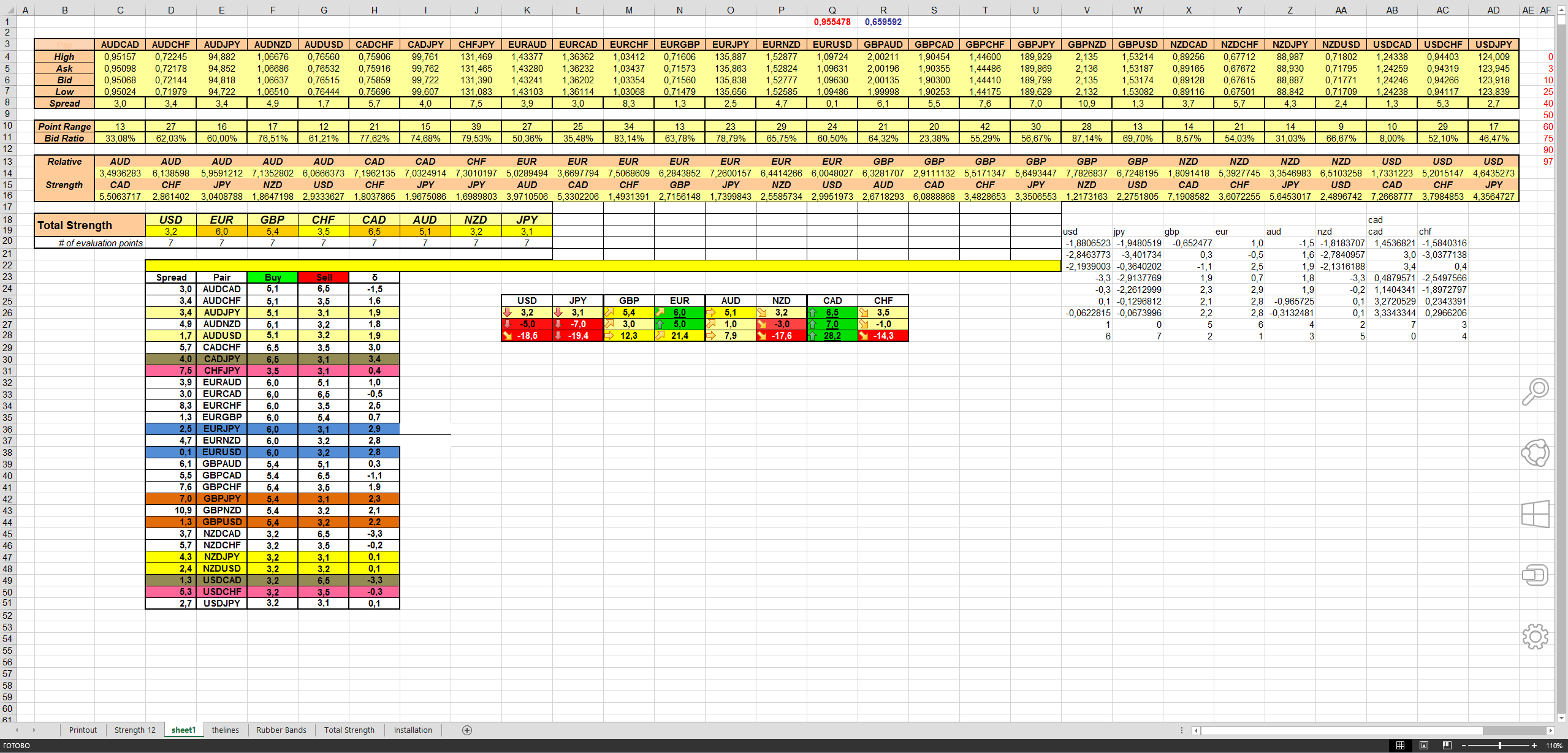The height and width of the screenshot is (753, 1568).
Task: Select column header AD
Action: (x=1494, y=10)
